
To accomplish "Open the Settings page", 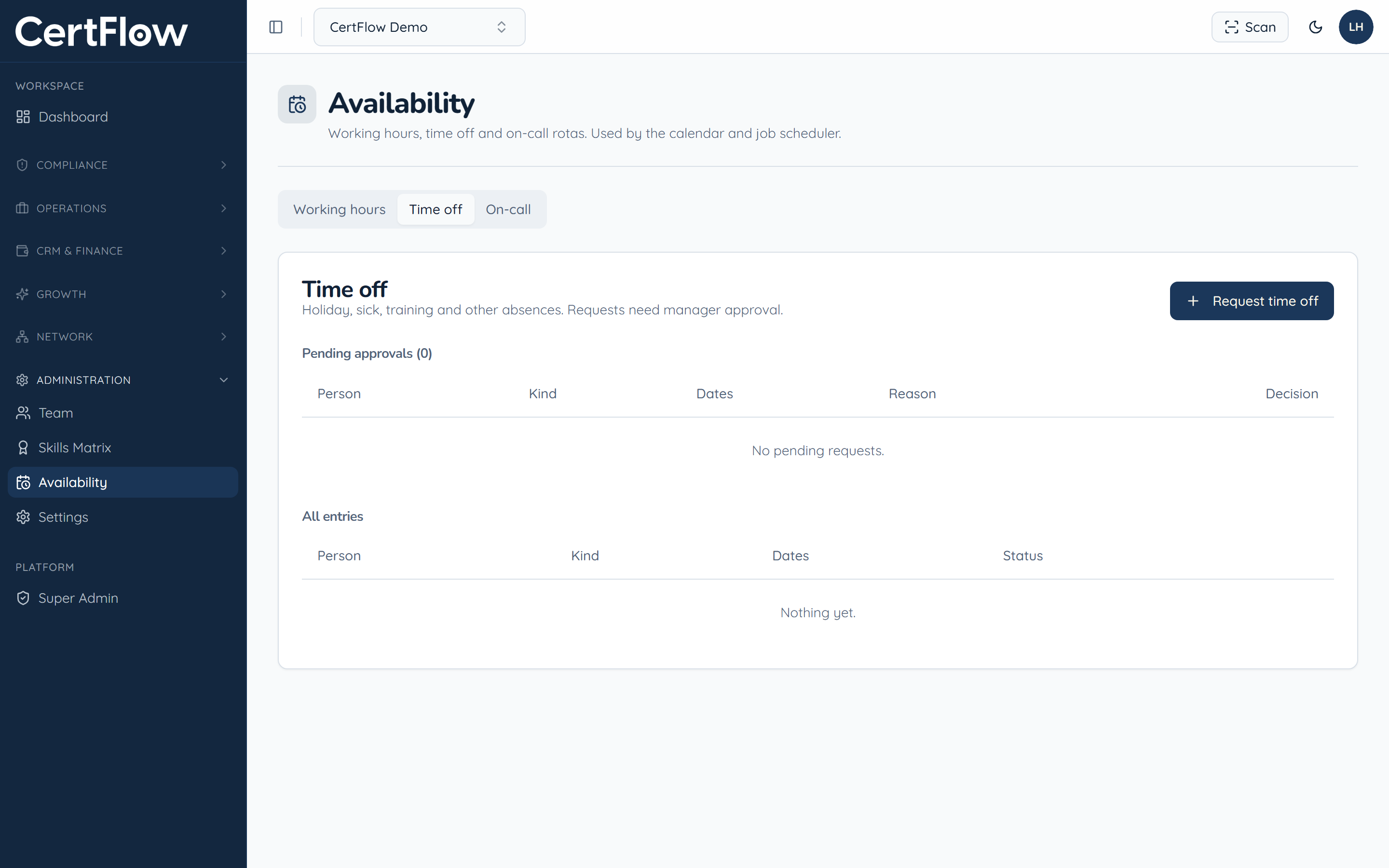I will (123, 517).
